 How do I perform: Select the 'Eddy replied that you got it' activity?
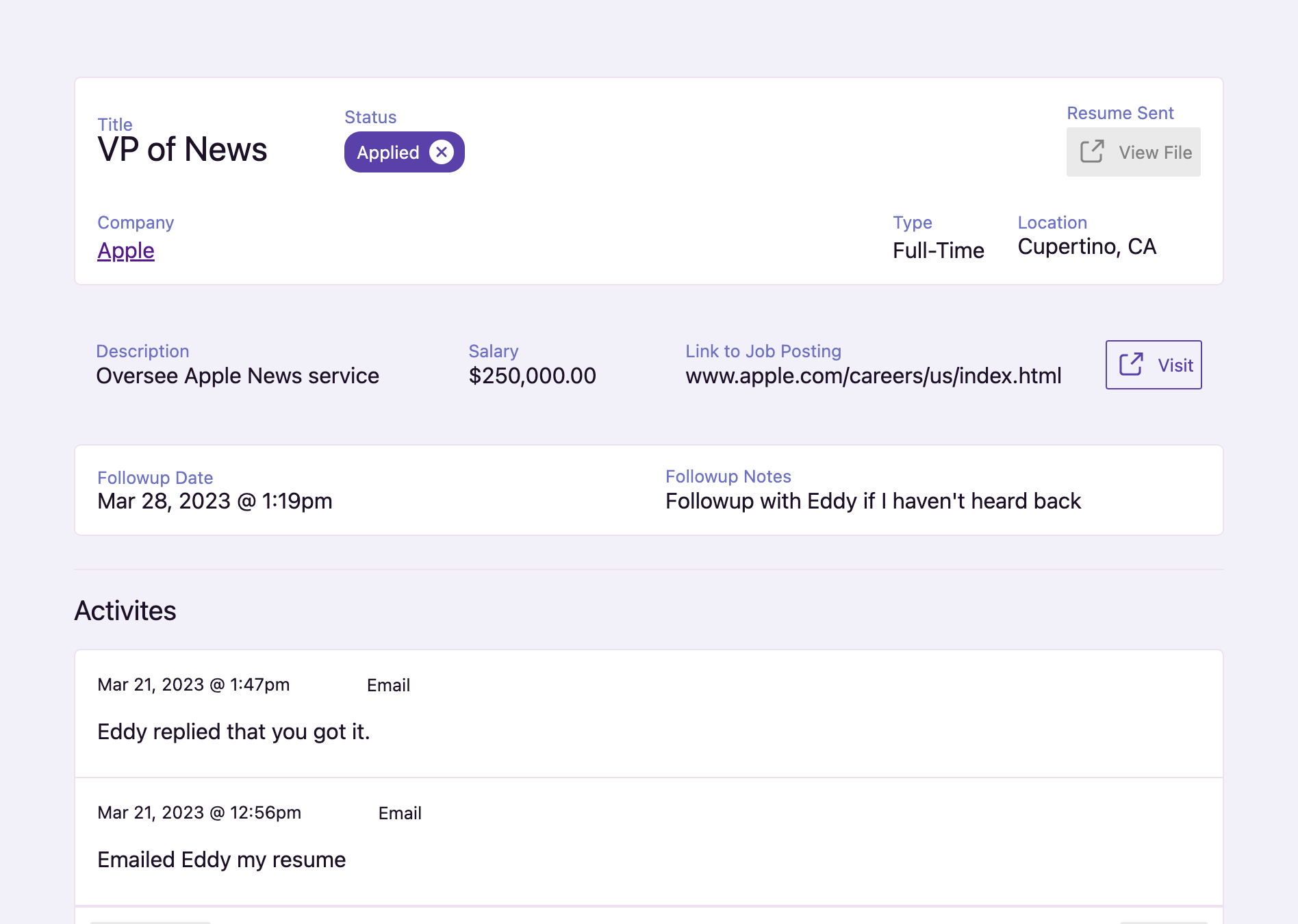233,731
